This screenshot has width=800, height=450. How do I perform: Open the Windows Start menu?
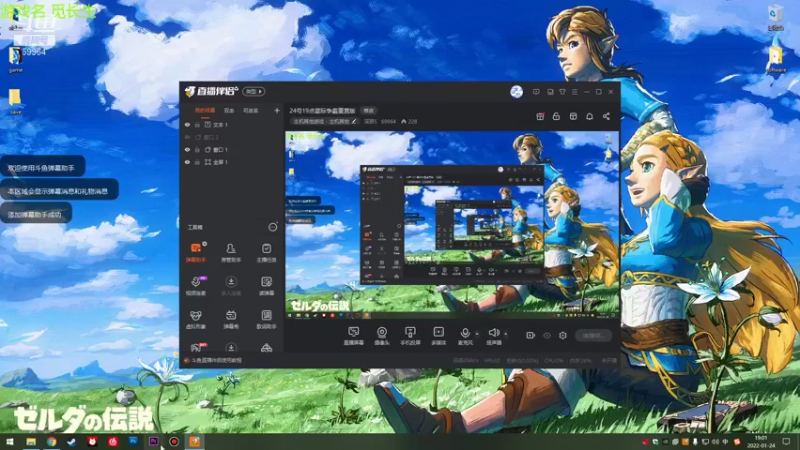tap(10, 442)
